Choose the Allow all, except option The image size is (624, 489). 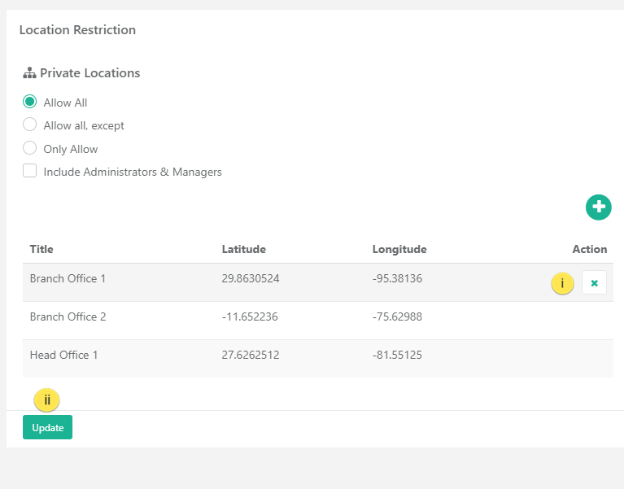click(x=30, y=125)
